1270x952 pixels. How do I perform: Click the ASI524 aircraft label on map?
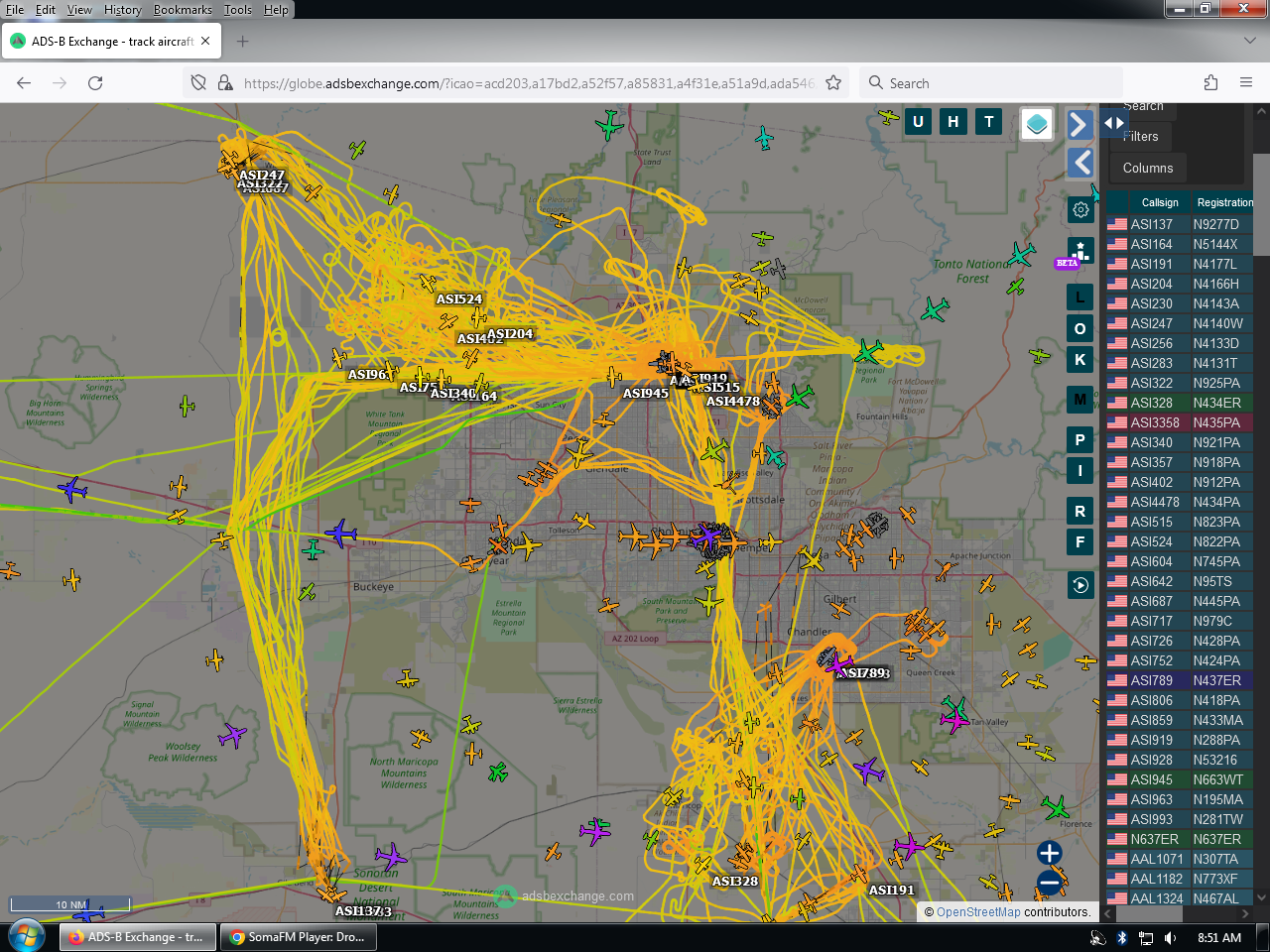point(459,299)
